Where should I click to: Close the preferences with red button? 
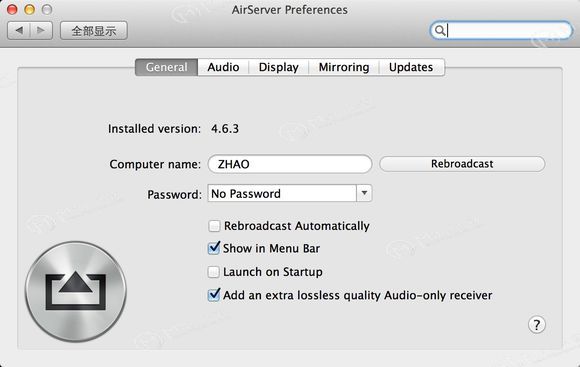point(12,10)
